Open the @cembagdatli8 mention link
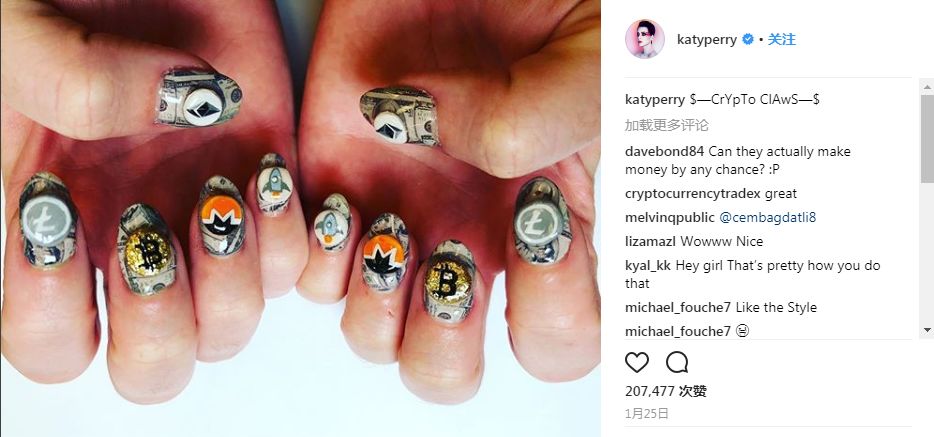The height and width of the screenshot is (437, 934). 767,217
